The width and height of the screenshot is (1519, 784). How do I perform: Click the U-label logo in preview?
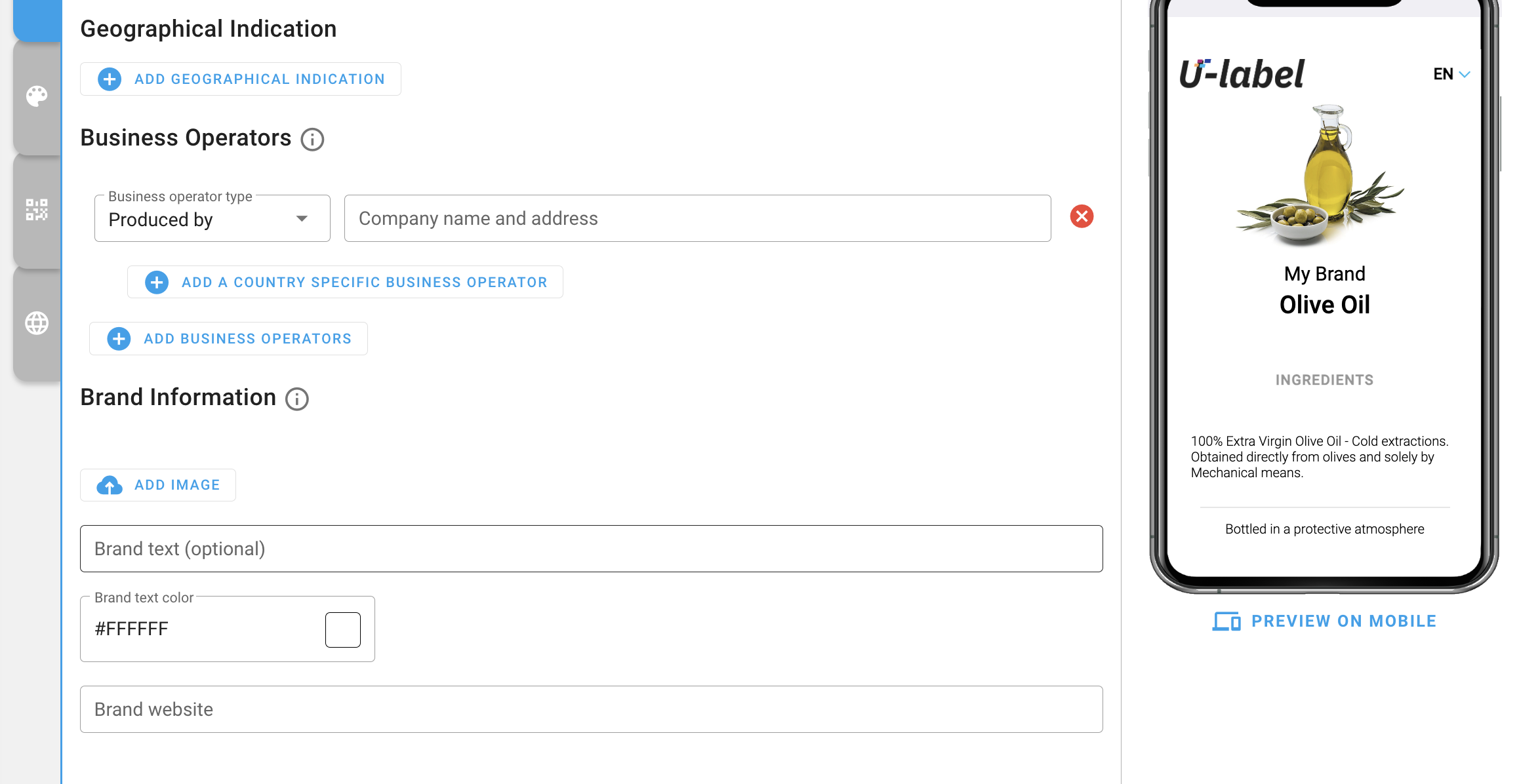[x=1242, y=74]
